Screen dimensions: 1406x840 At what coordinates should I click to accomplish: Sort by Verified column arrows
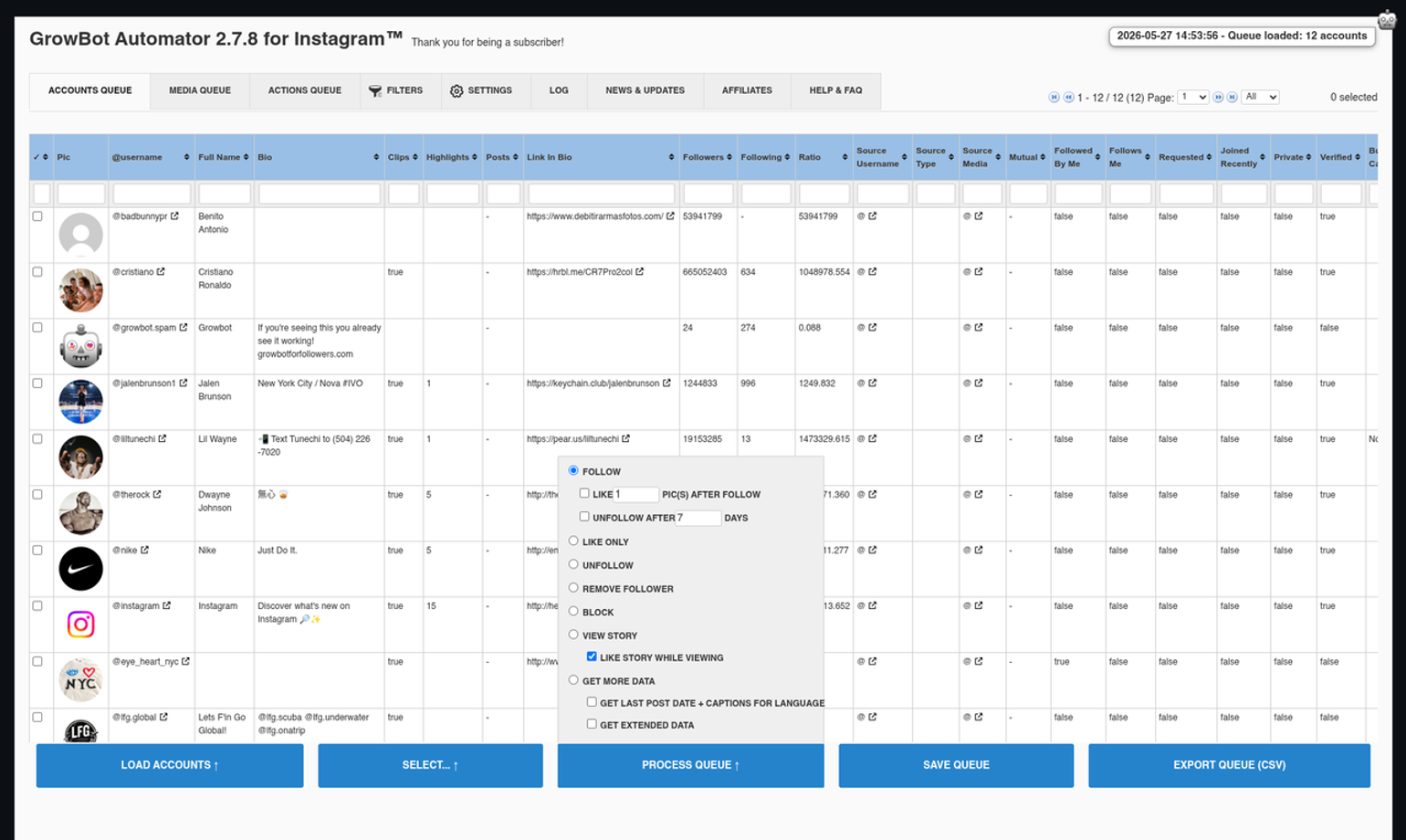click(x=1358, y=157)
